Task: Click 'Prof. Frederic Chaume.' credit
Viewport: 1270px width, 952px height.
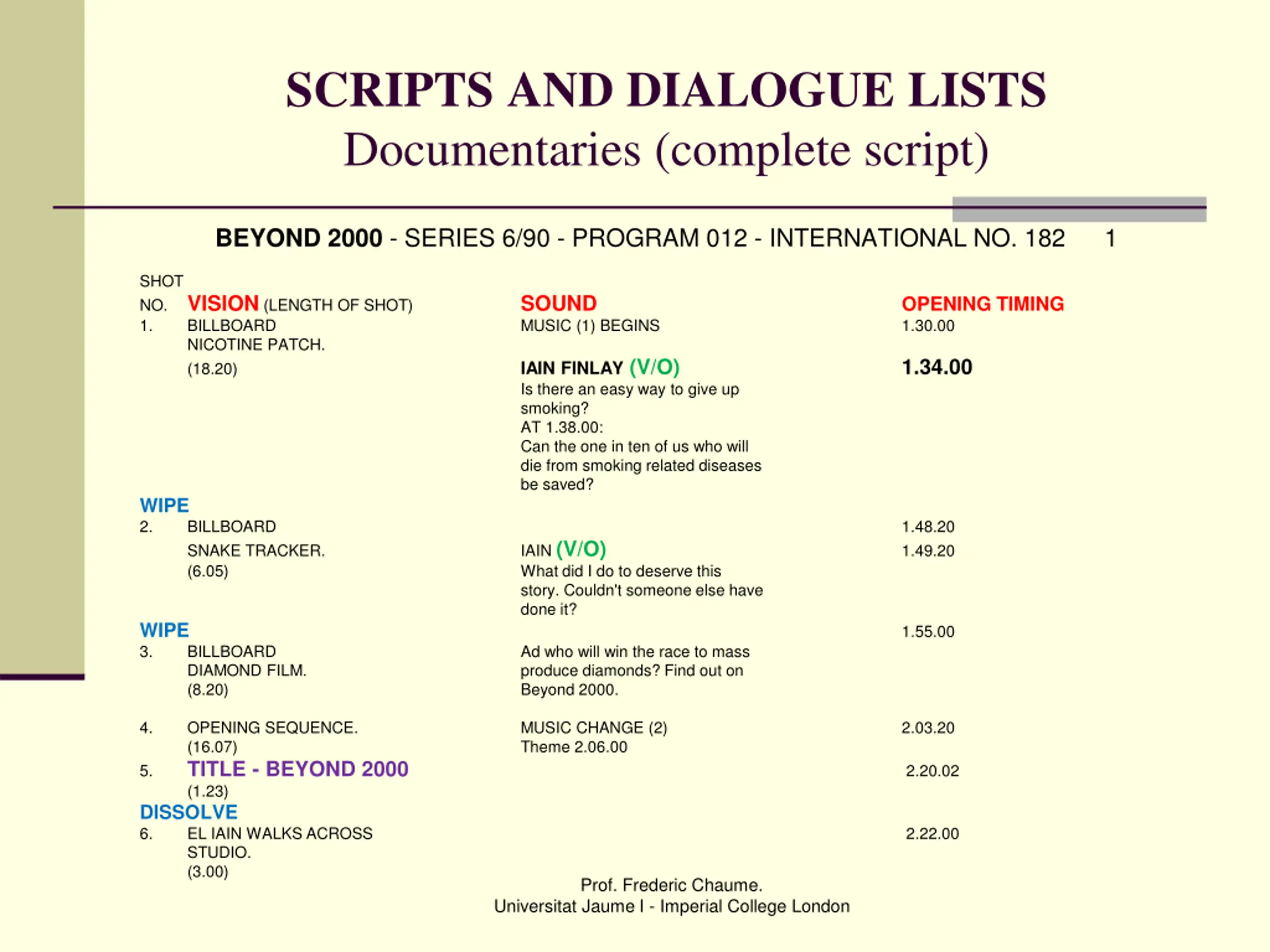Action: coord(672,886)
